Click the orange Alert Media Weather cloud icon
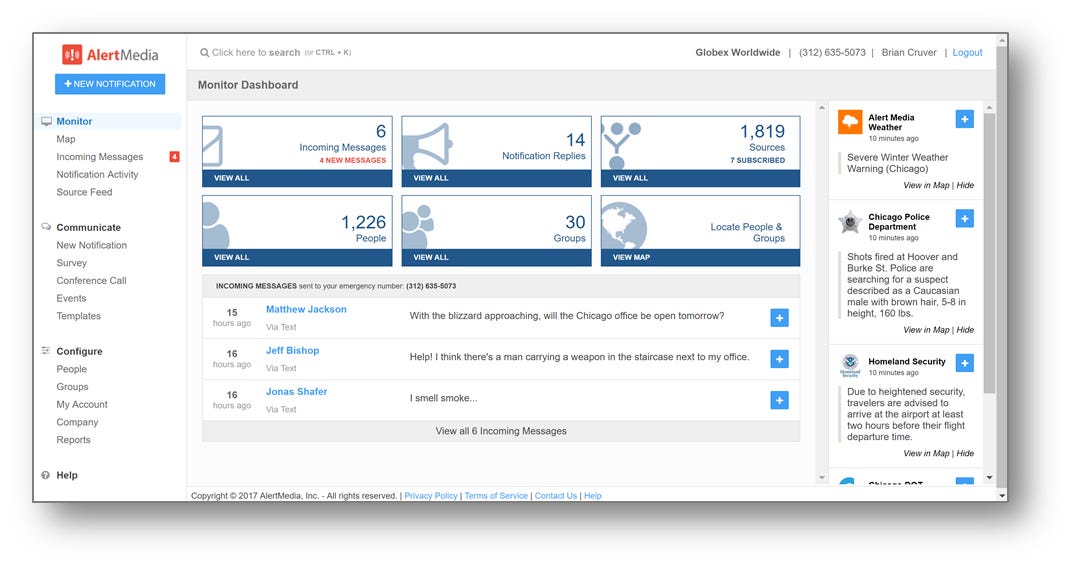The height and width of the screenshot is (568, 1074). click(850, 123)
